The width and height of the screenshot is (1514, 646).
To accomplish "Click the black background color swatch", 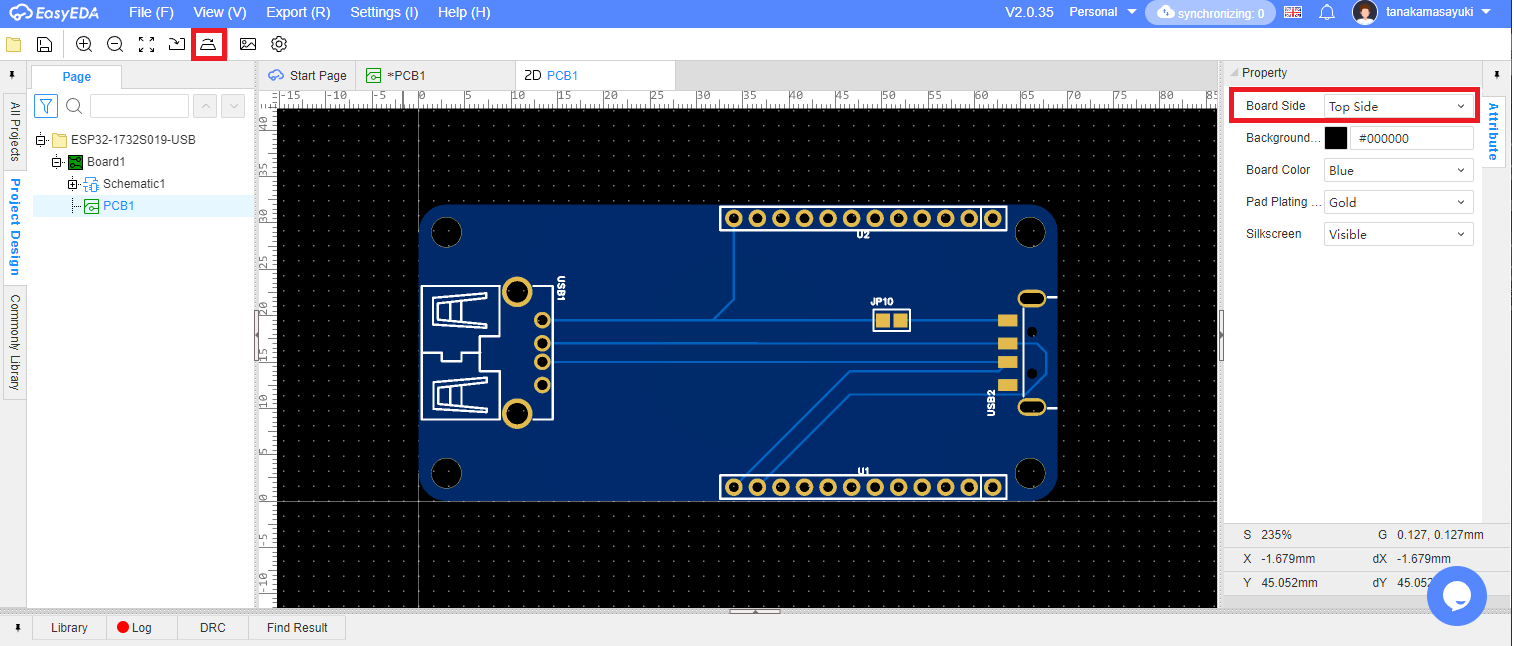I will point(1336,138).
